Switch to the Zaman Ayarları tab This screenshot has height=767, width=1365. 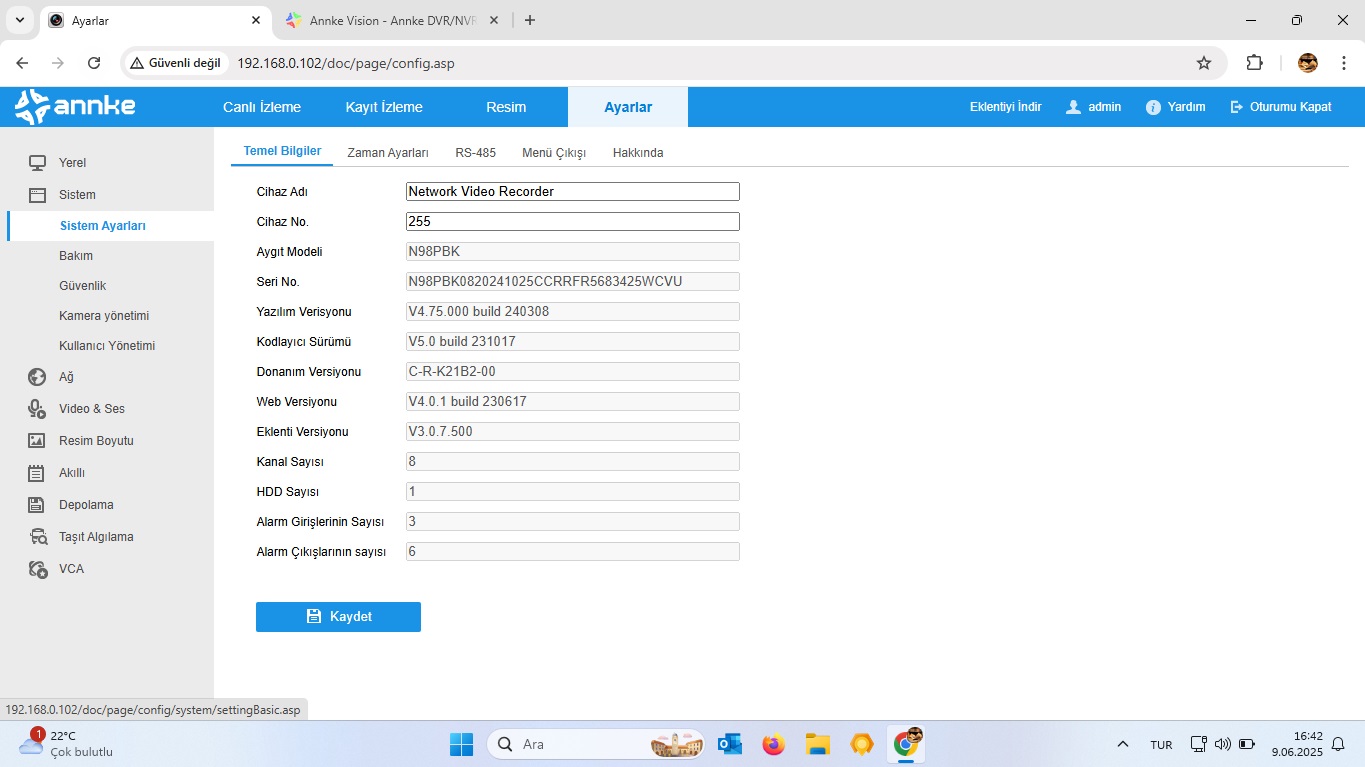point(387,153)
